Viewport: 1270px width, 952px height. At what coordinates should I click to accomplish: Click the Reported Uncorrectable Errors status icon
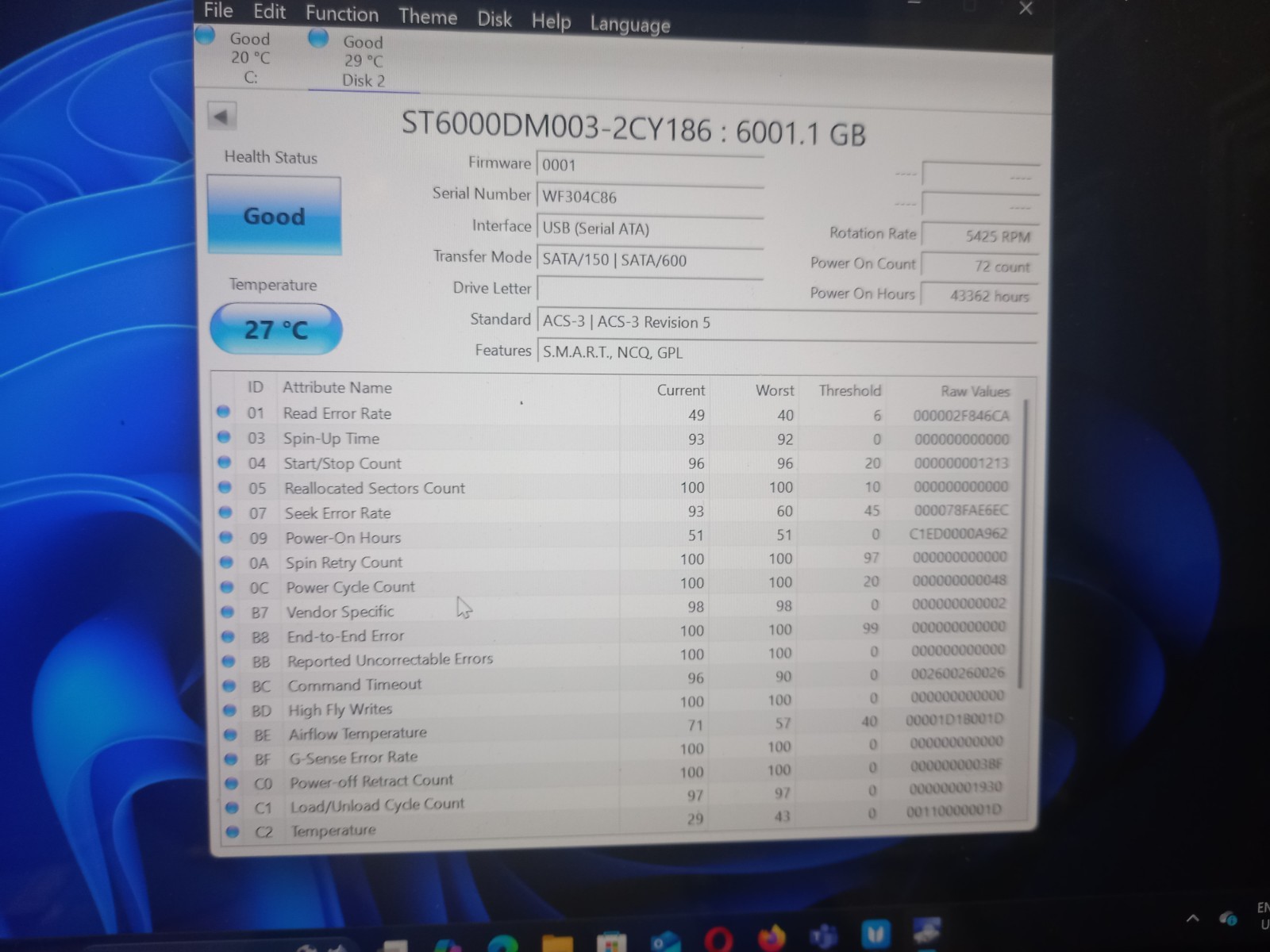[x=229, y=661]
